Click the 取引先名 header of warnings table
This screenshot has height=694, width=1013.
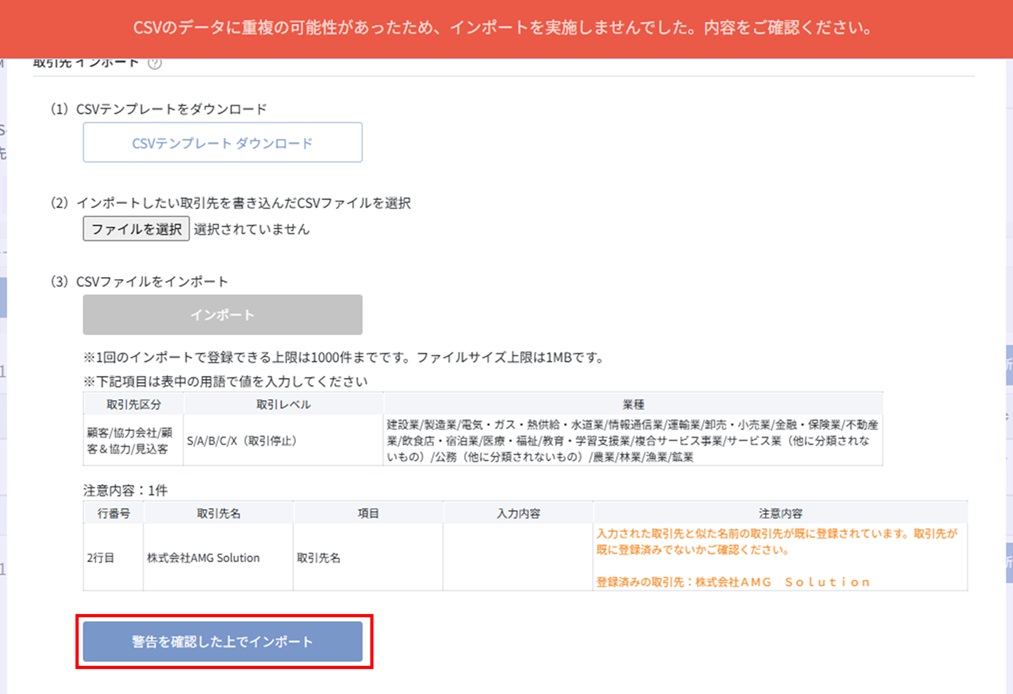tap(218, 513)
